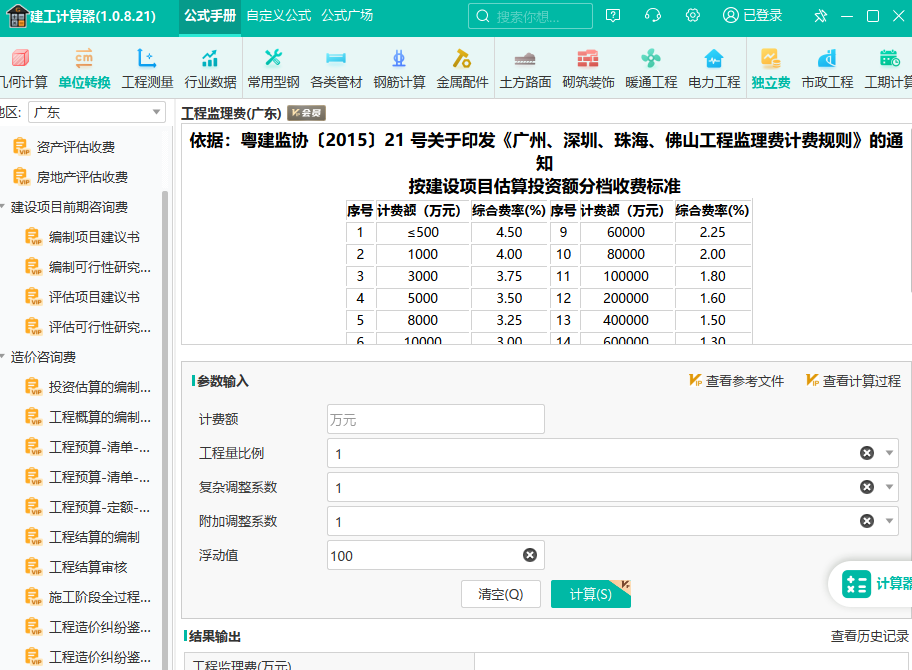Viewport: 912px width, 670px height.
Task: Open the 钢筋计算 rebar calculation tool
Action: tap(399, 69)
